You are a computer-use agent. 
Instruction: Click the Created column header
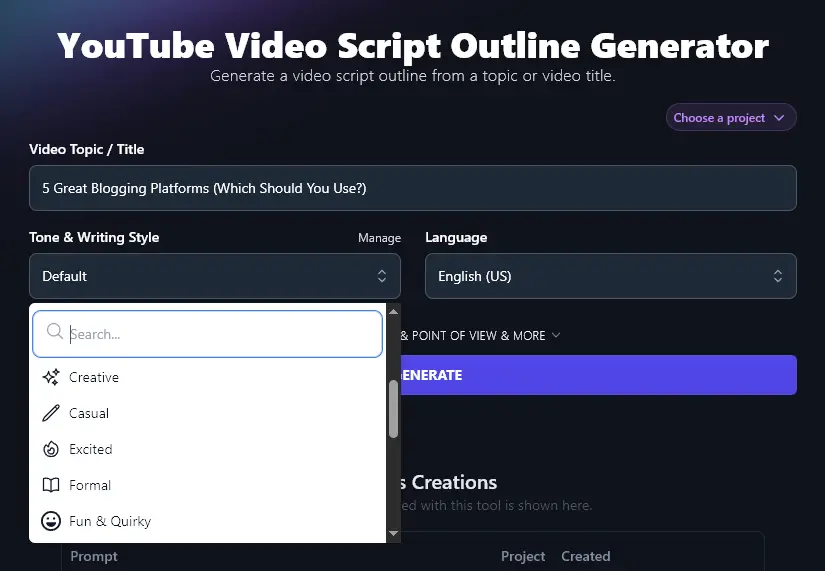pyautogui.click(x=586, y=556)
